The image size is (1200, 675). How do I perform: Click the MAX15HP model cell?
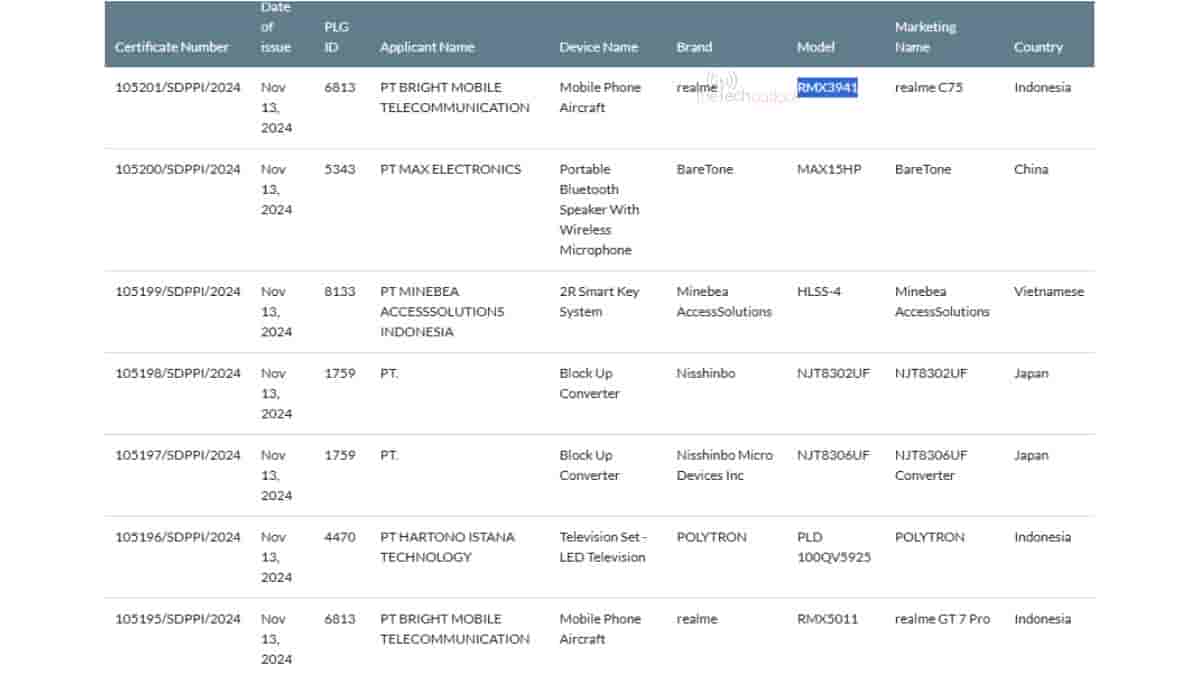click(x=828, y=169)
